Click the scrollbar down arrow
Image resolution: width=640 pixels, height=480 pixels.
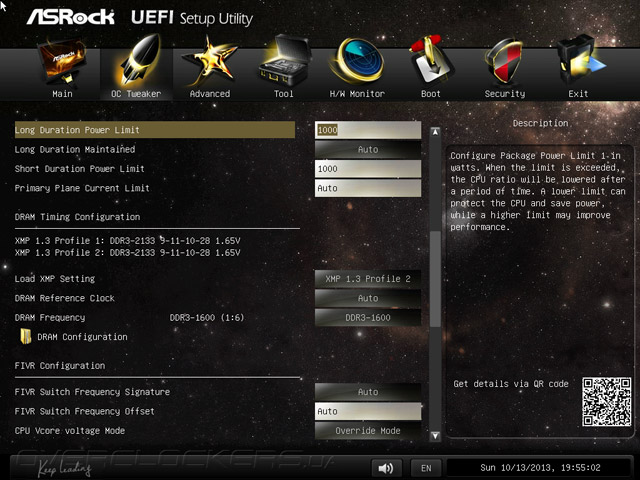pyautogui.click(x=436, y=436)
